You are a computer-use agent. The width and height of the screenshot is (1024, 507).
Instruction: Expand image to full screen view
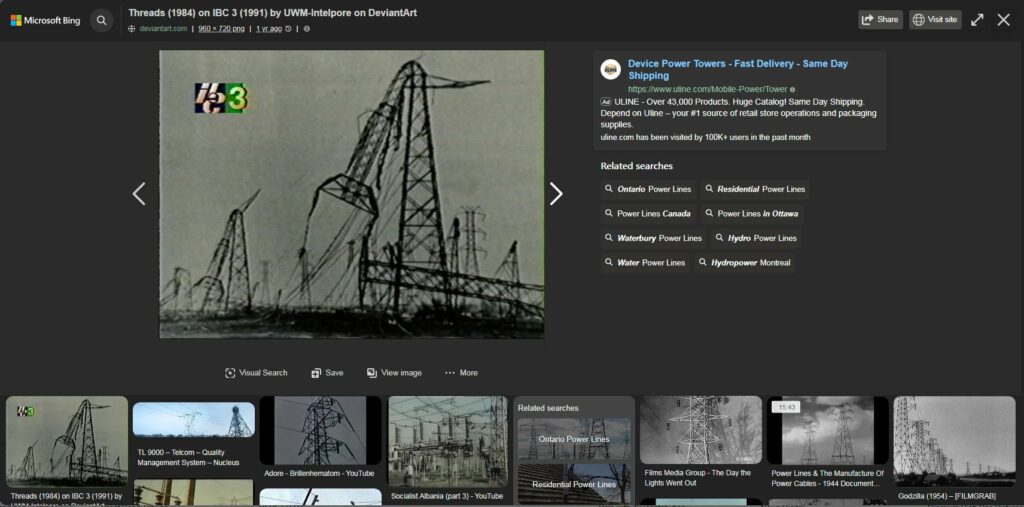click(977, 20)
